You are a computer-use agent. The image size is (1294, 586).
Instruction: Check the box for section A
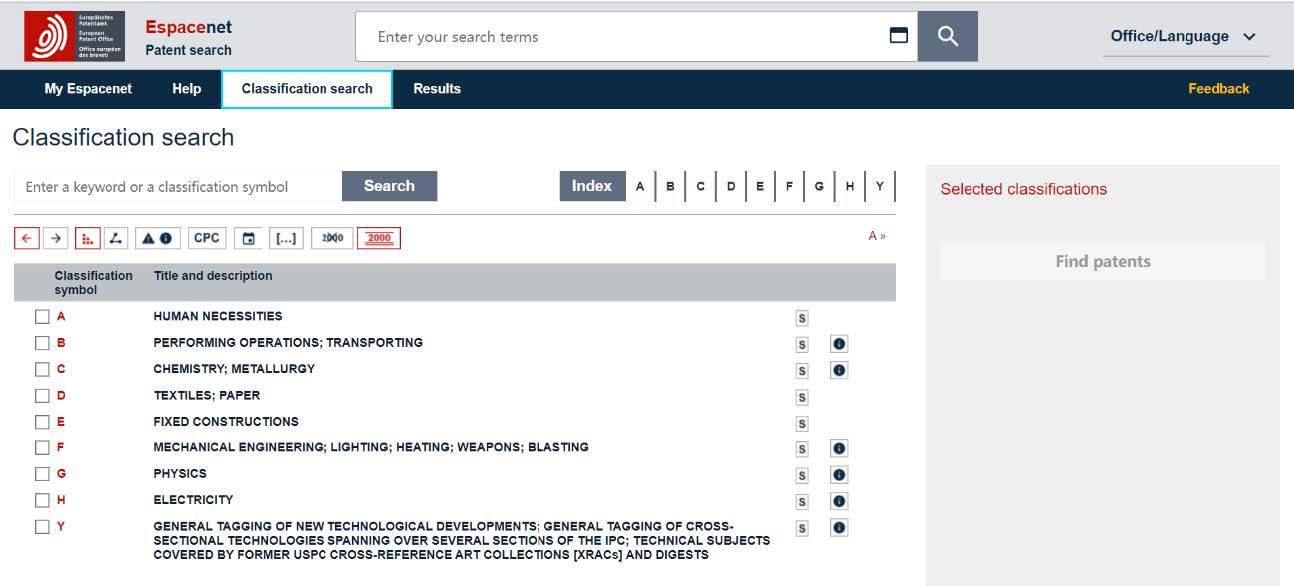pos(42,317)
